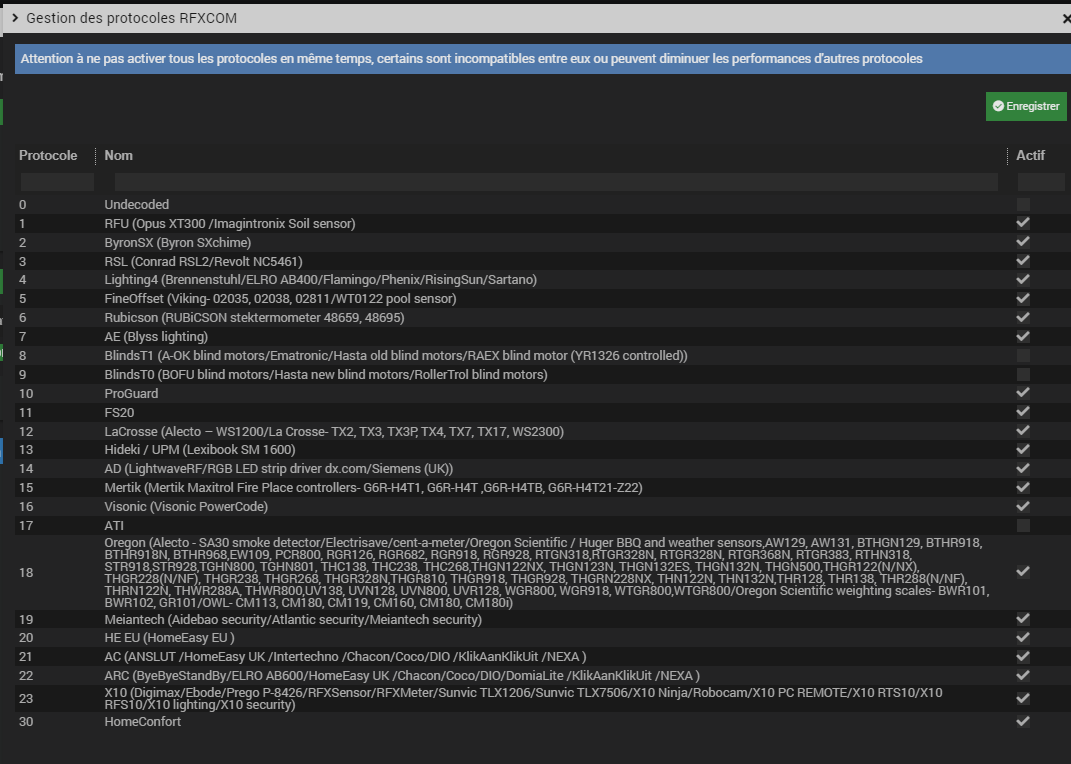Toggle Visonic PowerCode checkbox
1071x764 pixels.
(1023, 506)
